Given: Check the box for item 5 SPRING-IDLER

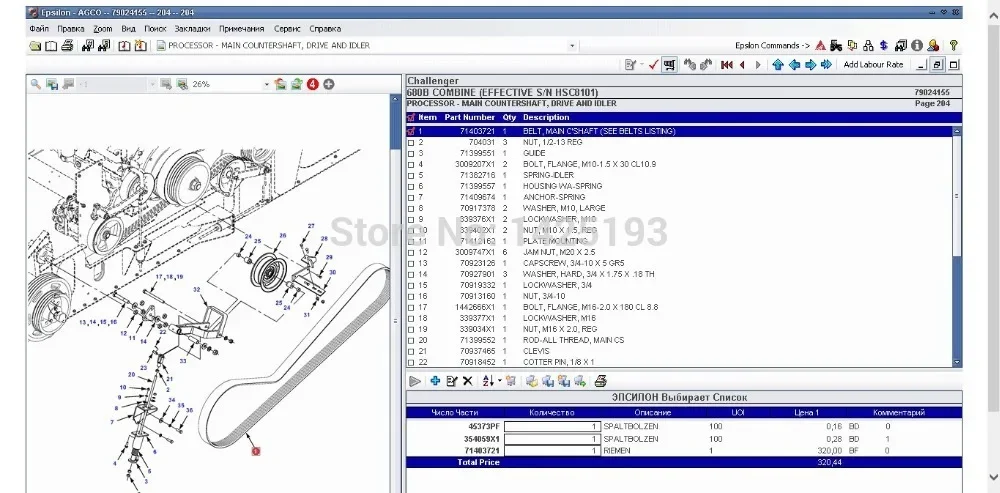Looking at the screenshot, I should (x=411, y=175).
